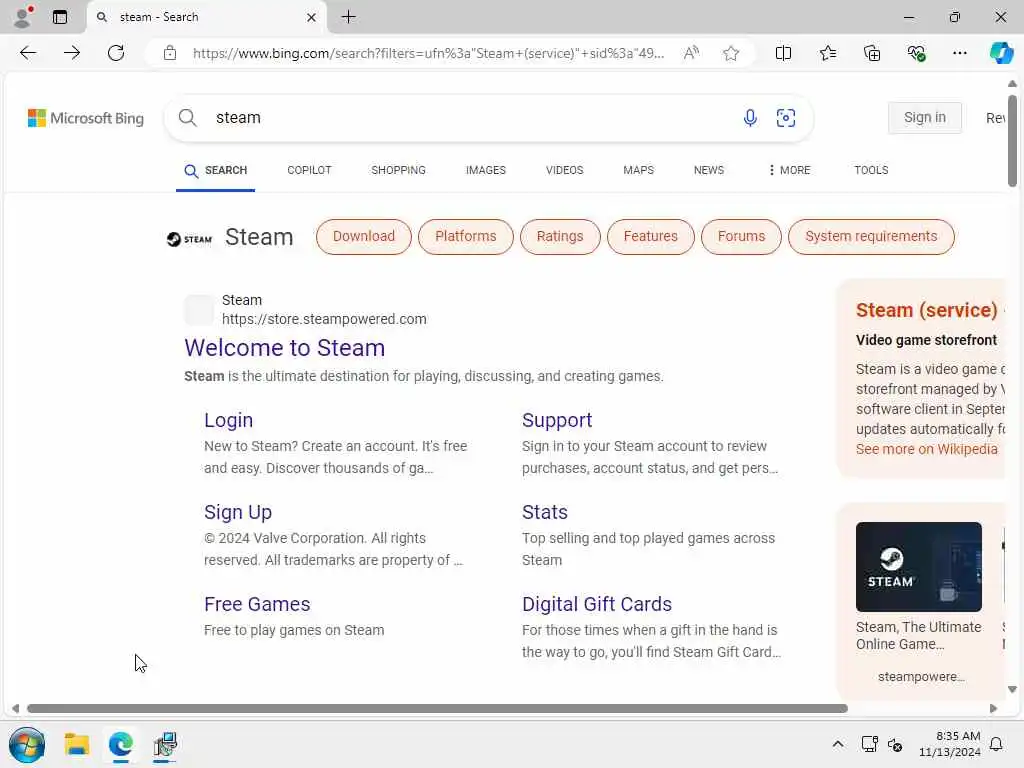
Task: Open the Stats sitelink
Action: [545, 512]
